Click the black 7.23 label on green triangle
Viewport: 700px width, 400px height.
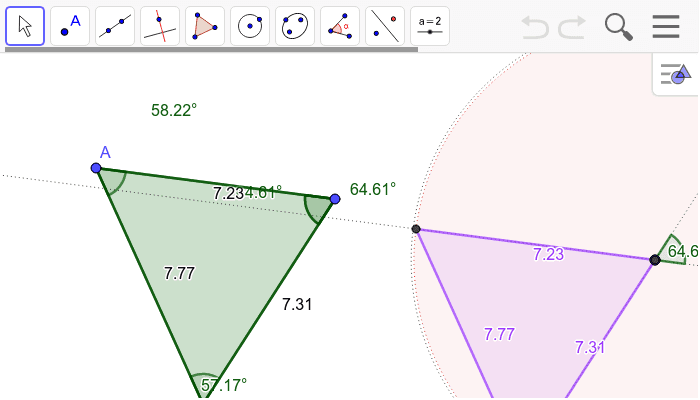pos(228,194)
